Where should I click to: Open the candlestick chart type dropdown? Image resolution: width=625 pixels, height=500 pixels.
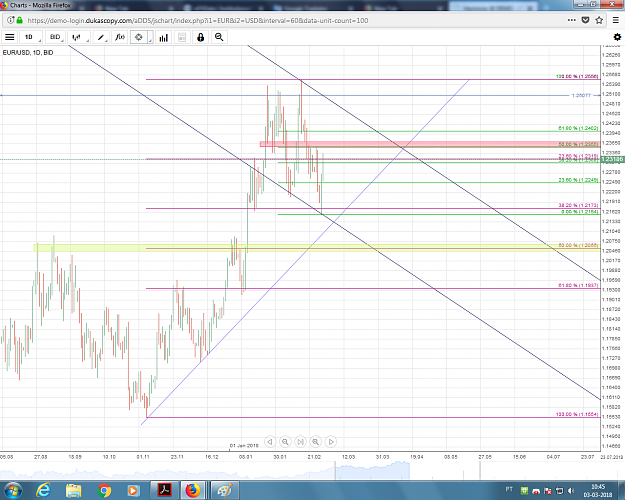point(79,37)
